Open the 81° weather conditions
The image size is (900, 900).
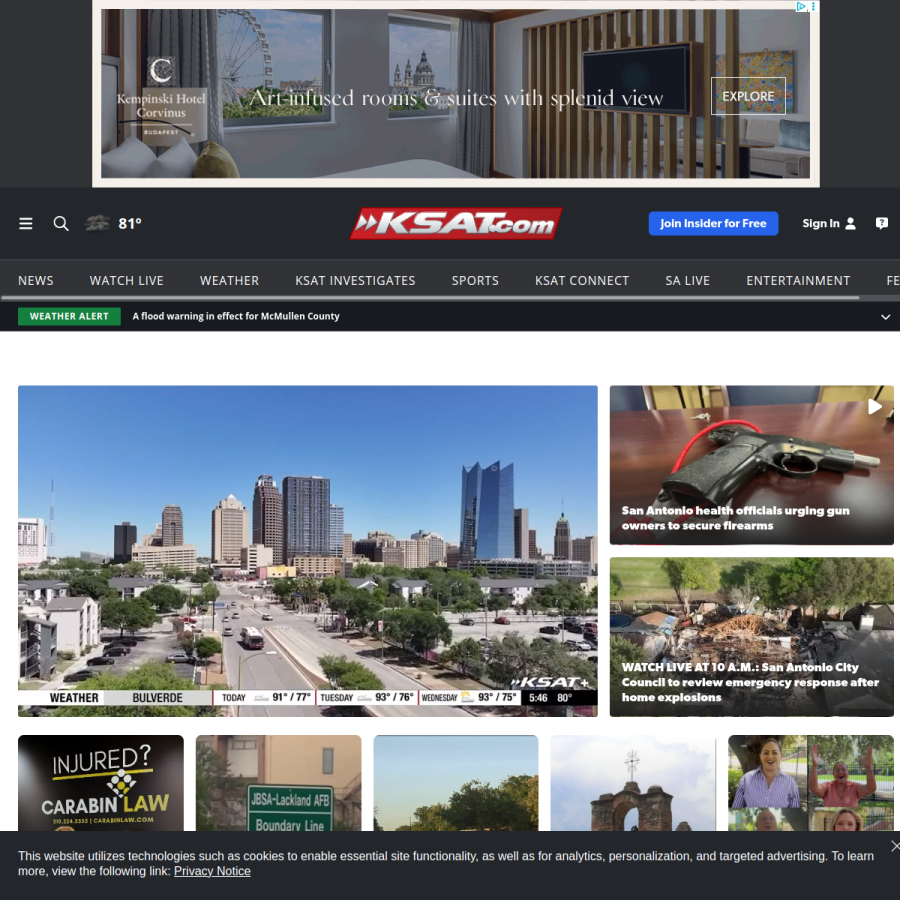113,223
